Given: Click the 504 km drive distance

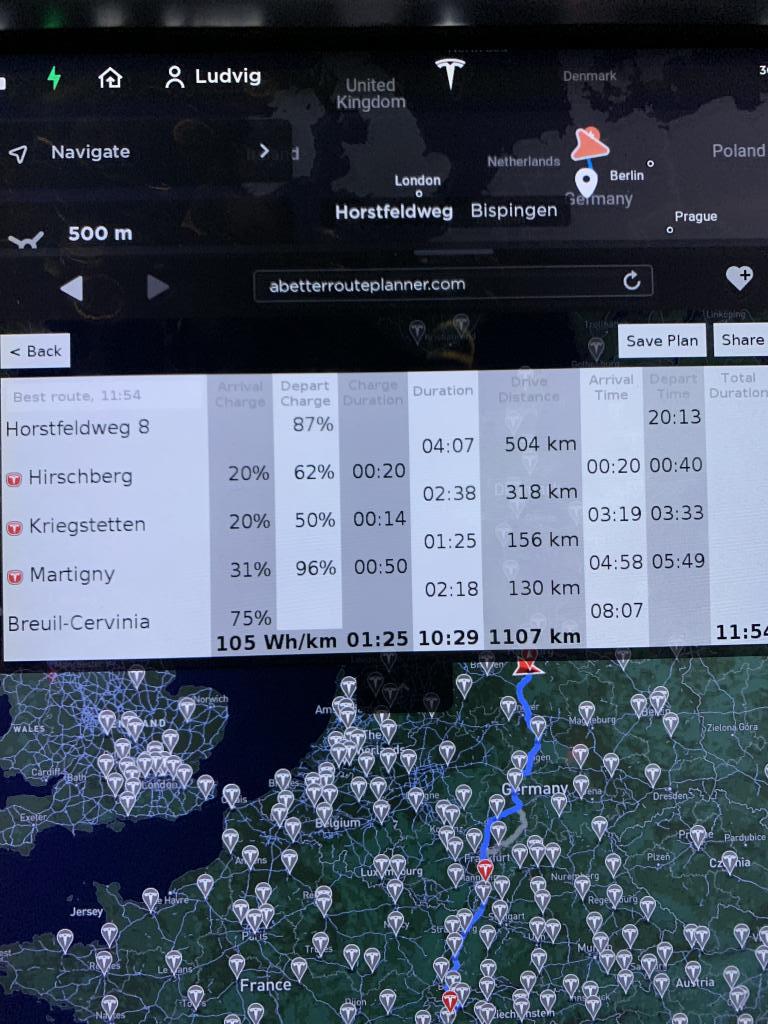Looking at the screenshot, I should [540, 444].
